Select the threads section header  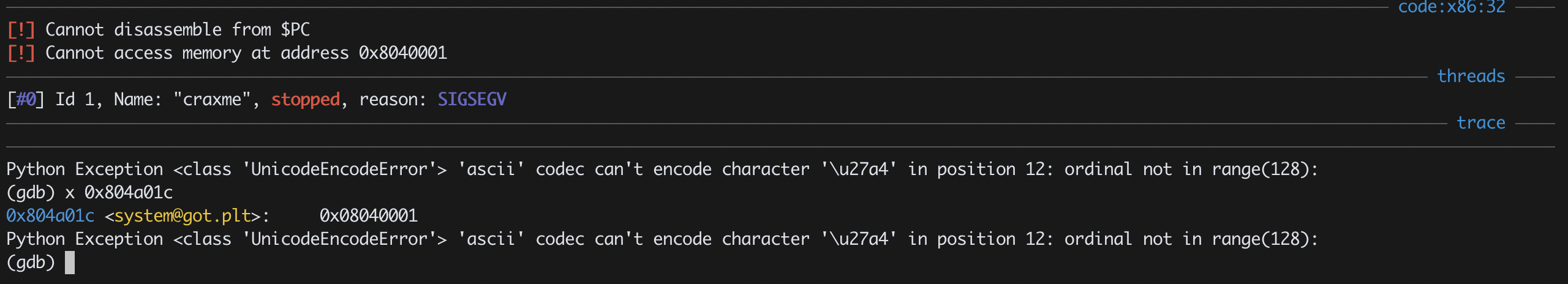point(1471,76)
